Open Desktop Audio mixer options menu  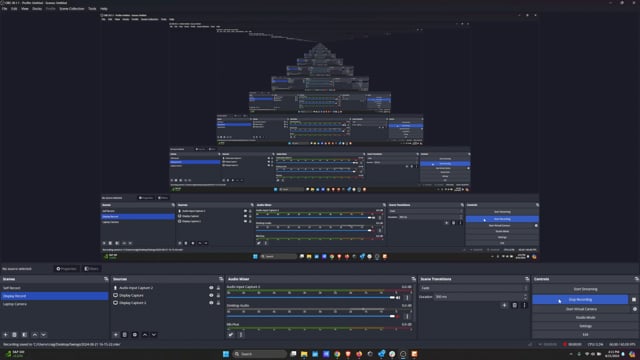click(407, 316)
